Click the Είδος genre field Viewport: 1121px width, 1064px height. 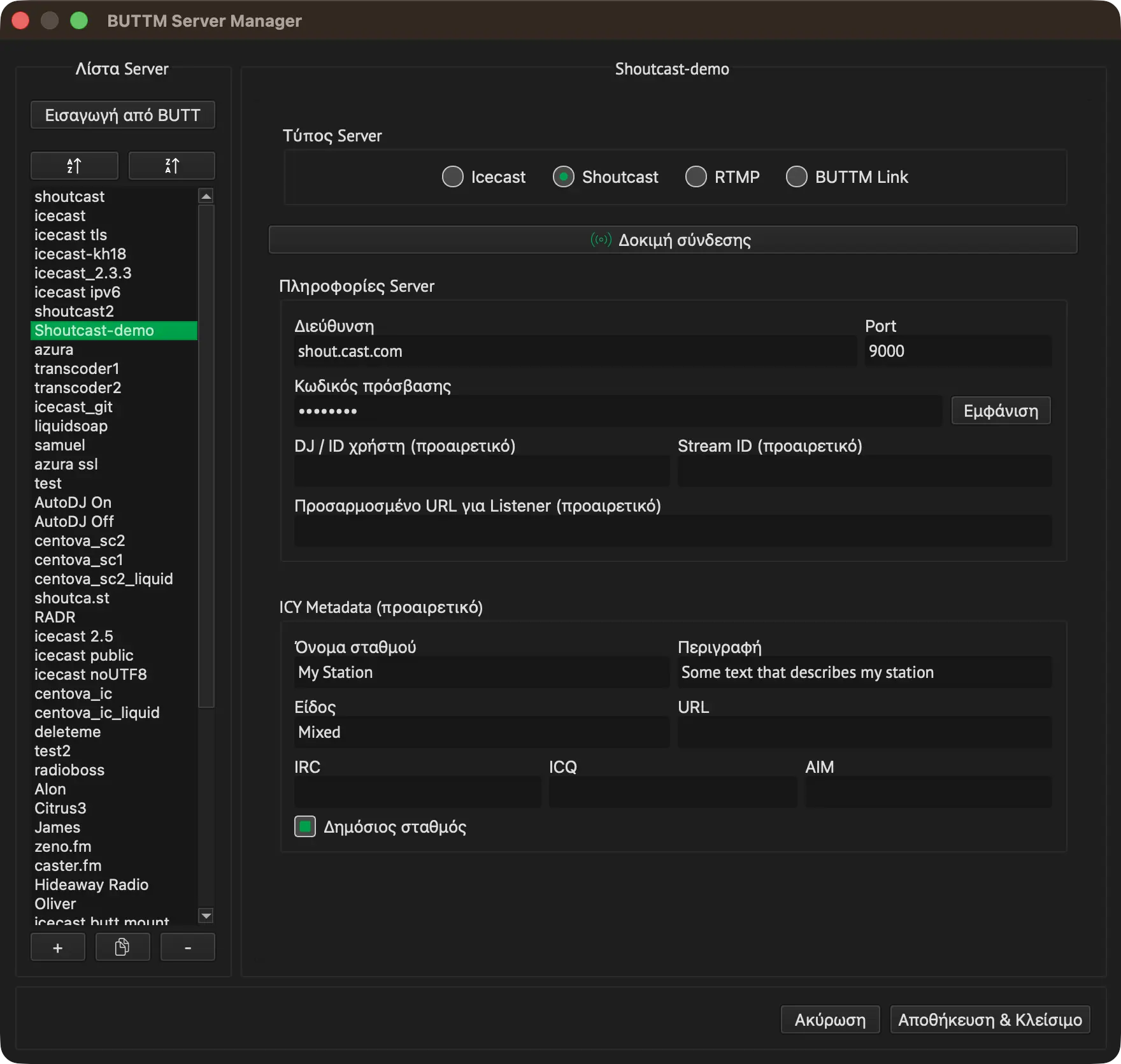tap(482, 732)
